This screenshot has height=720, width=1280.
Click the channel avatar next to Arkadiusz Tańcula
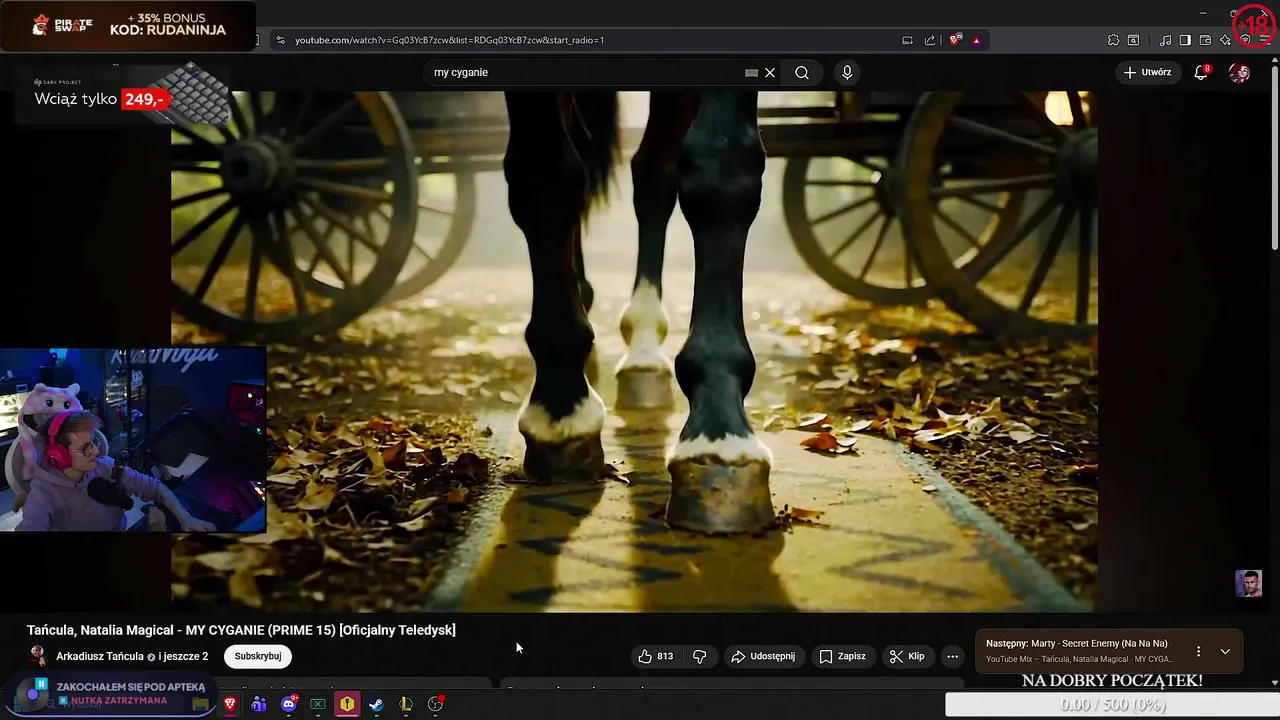(38, 656)
